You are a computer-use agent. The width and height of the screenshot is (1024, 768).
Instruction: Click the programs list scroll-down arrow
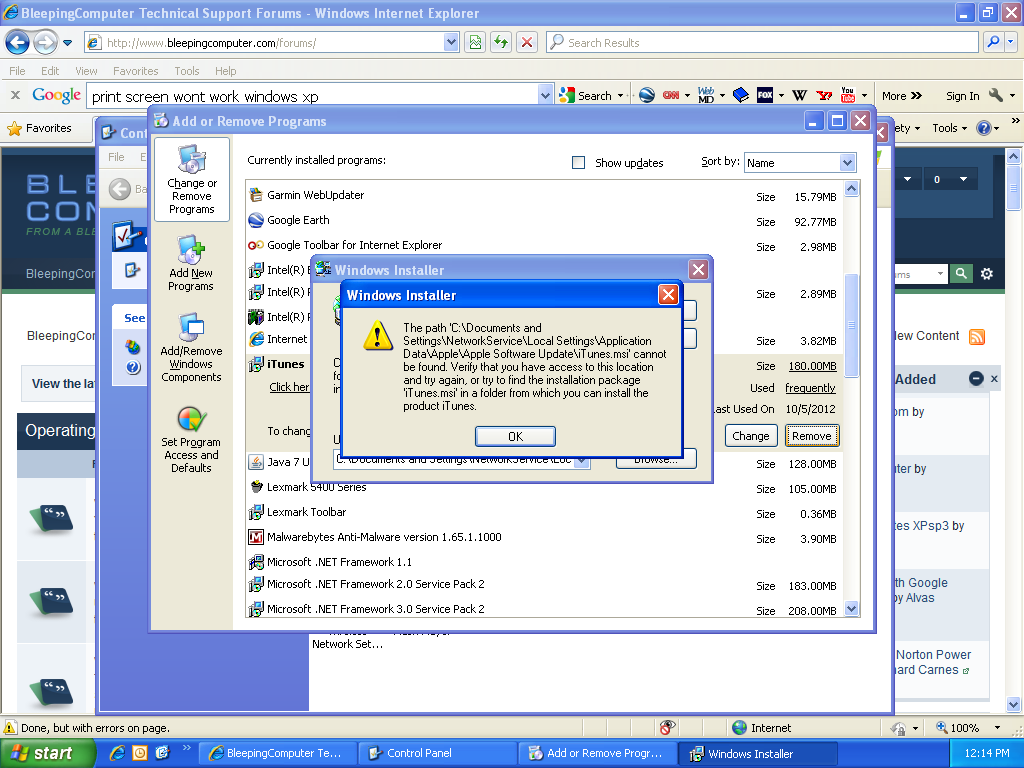851,609
